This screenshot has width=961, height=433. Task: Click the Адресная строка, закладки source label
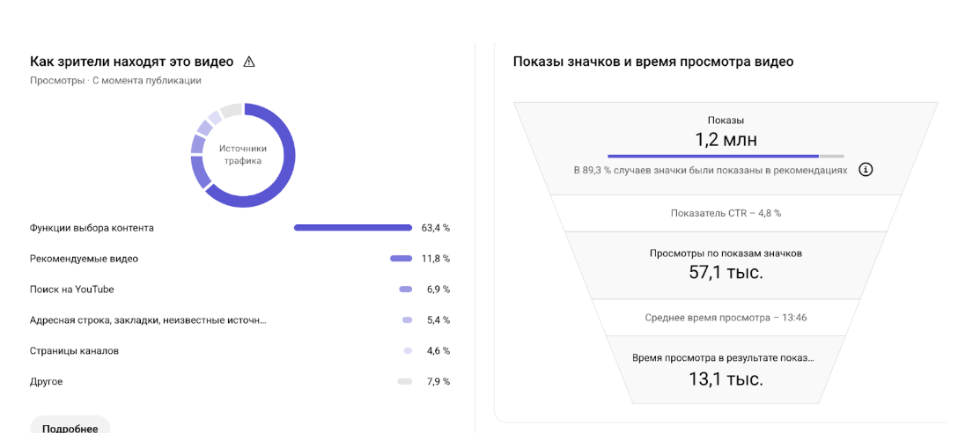click(148, 320)
